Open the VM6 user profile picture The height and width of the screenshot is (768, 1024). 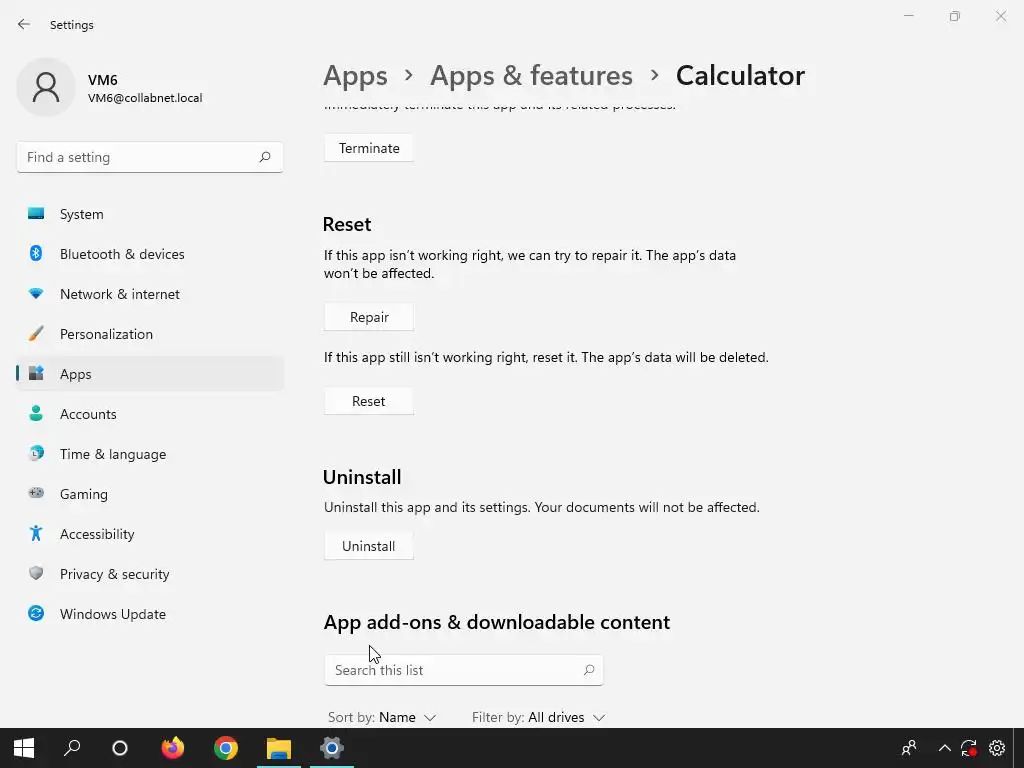pyautogui.click(x=46, y=87)
